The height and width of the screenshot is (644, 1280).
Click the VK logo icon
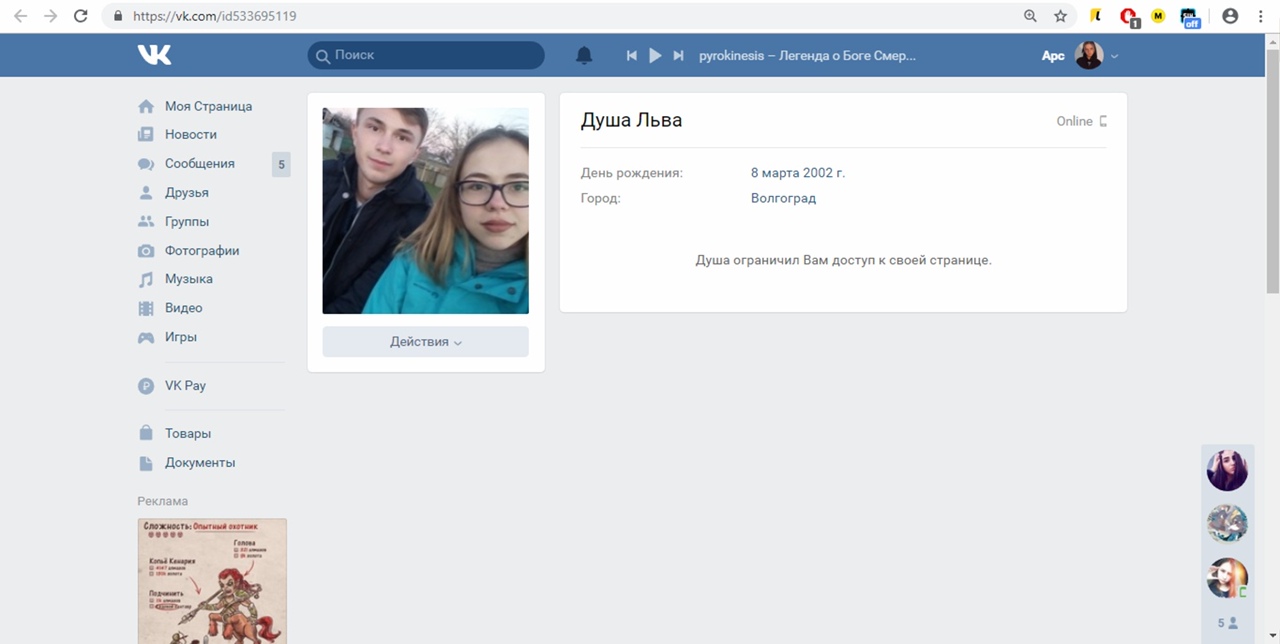click(155, 55)
